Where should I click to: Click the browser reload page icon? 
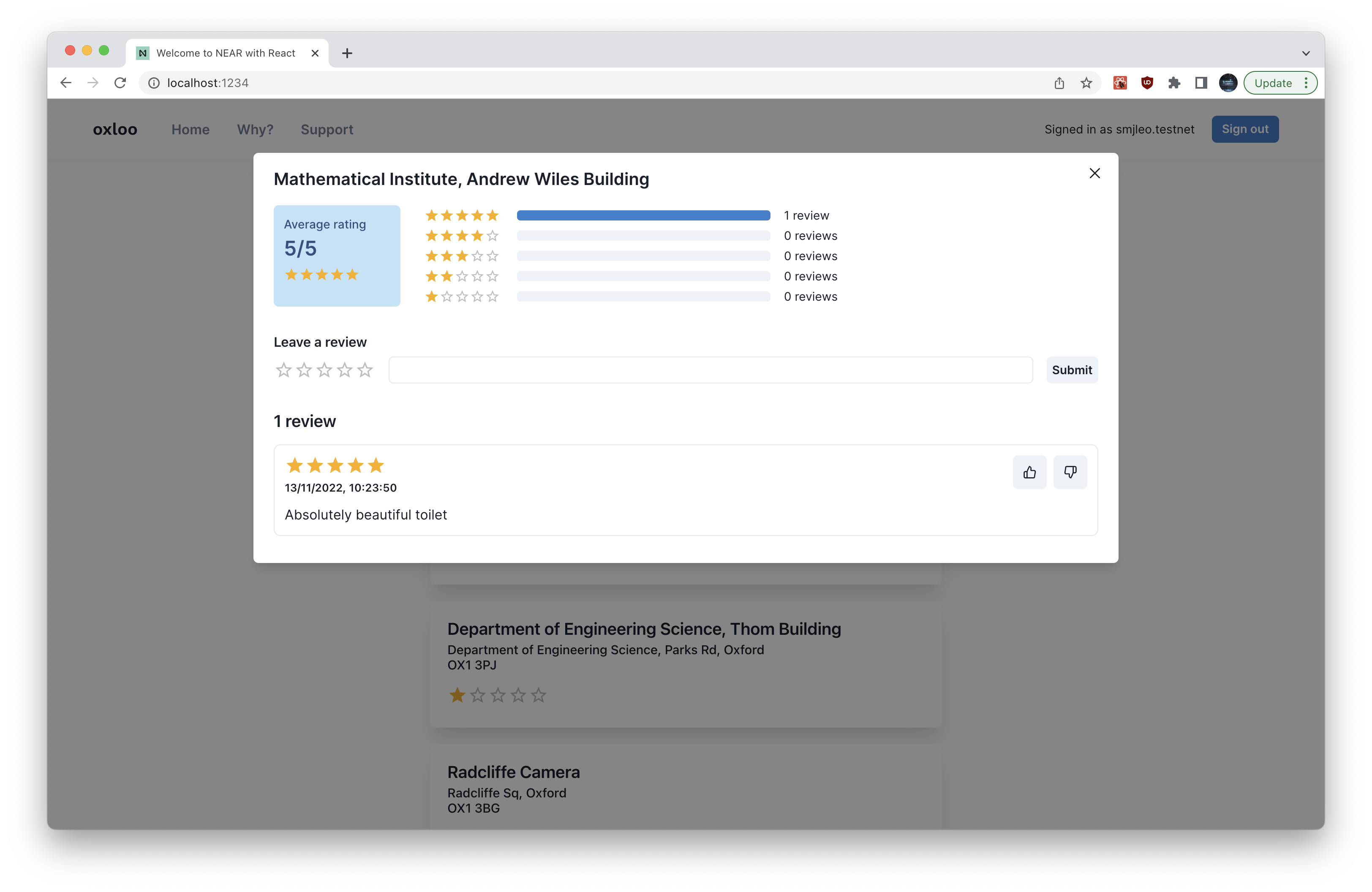pos(120,83)
